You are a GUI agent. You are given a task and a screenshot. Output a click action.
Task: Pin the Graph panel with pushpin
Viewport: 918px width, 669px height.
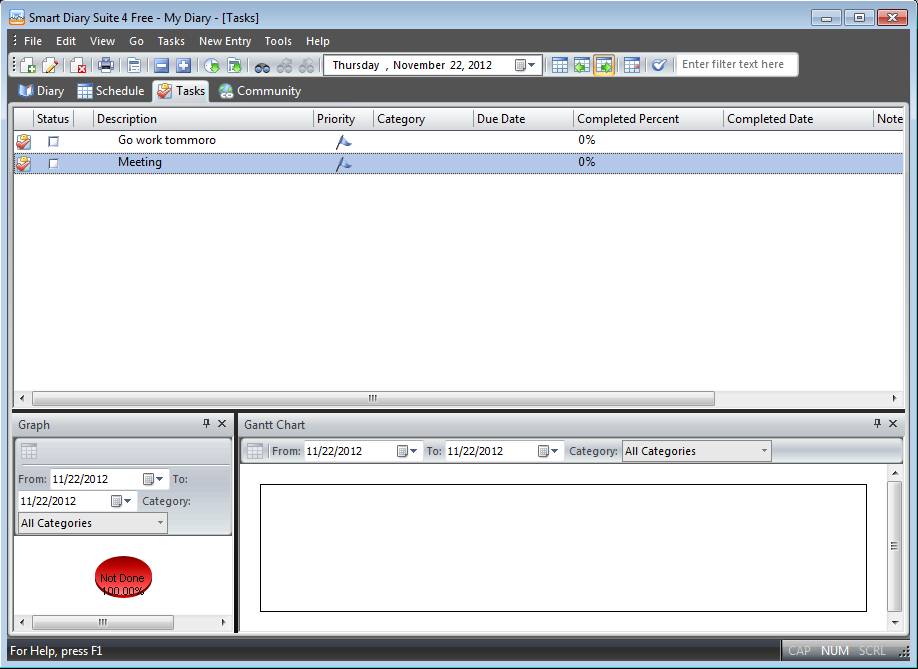pyautogui.click(x=207, y=424)
